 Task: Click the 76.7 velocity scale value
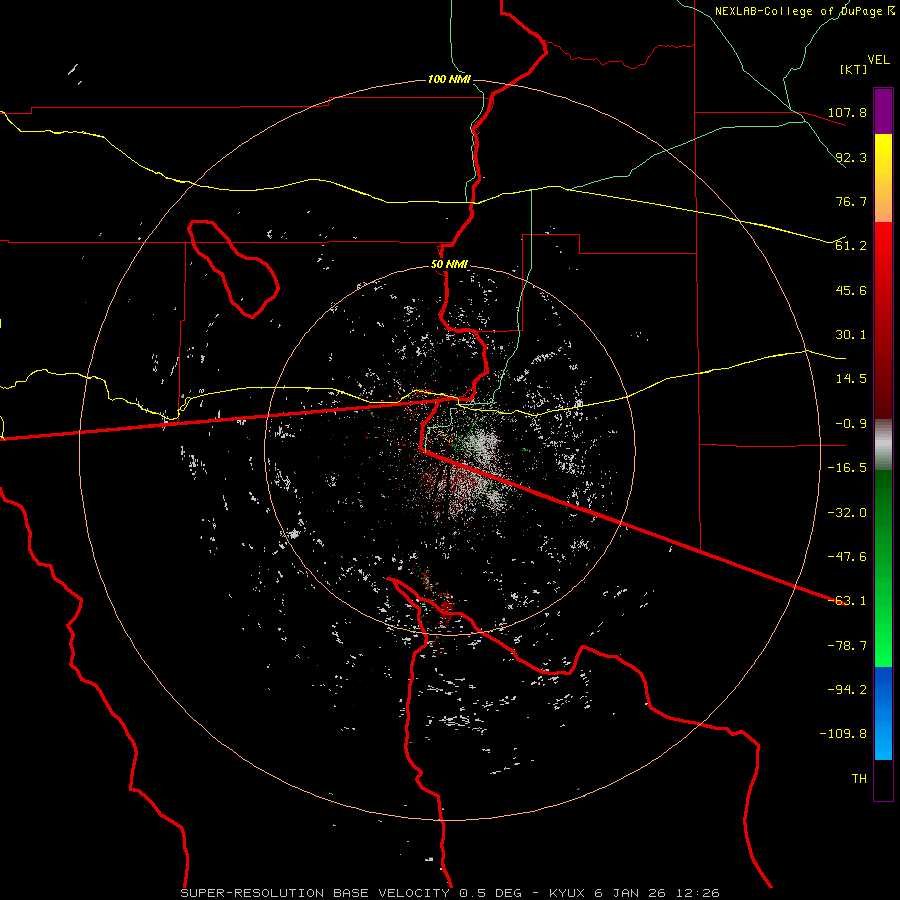[x=851, y=201]
